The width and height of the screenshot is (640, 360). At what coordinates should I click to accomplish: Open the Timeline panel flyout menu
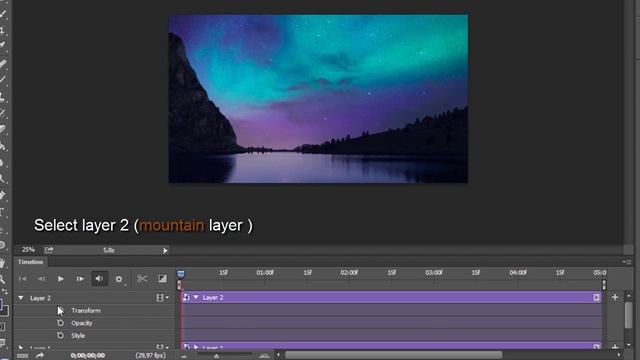tap(627, 262)
